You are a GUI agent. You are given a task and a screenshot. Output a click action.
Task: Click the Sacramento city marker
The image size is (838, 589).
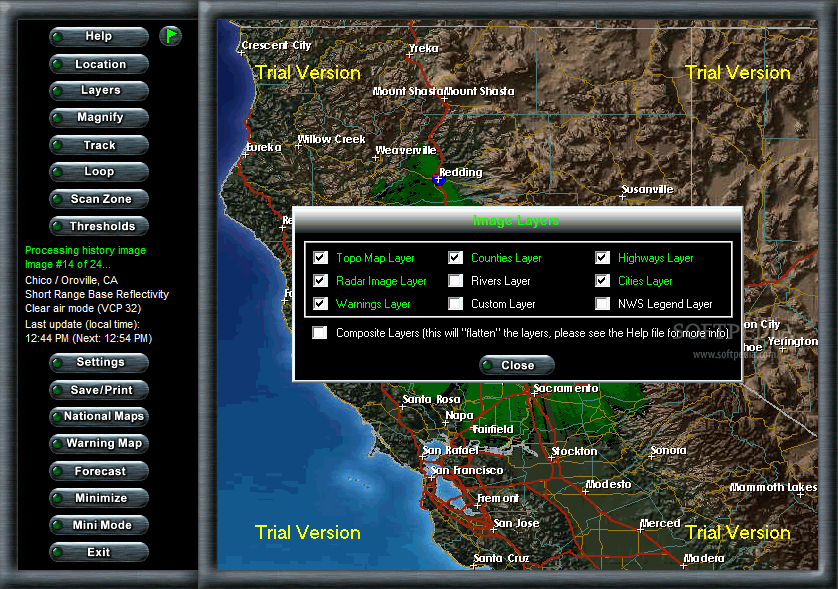(x=534, y=393)
